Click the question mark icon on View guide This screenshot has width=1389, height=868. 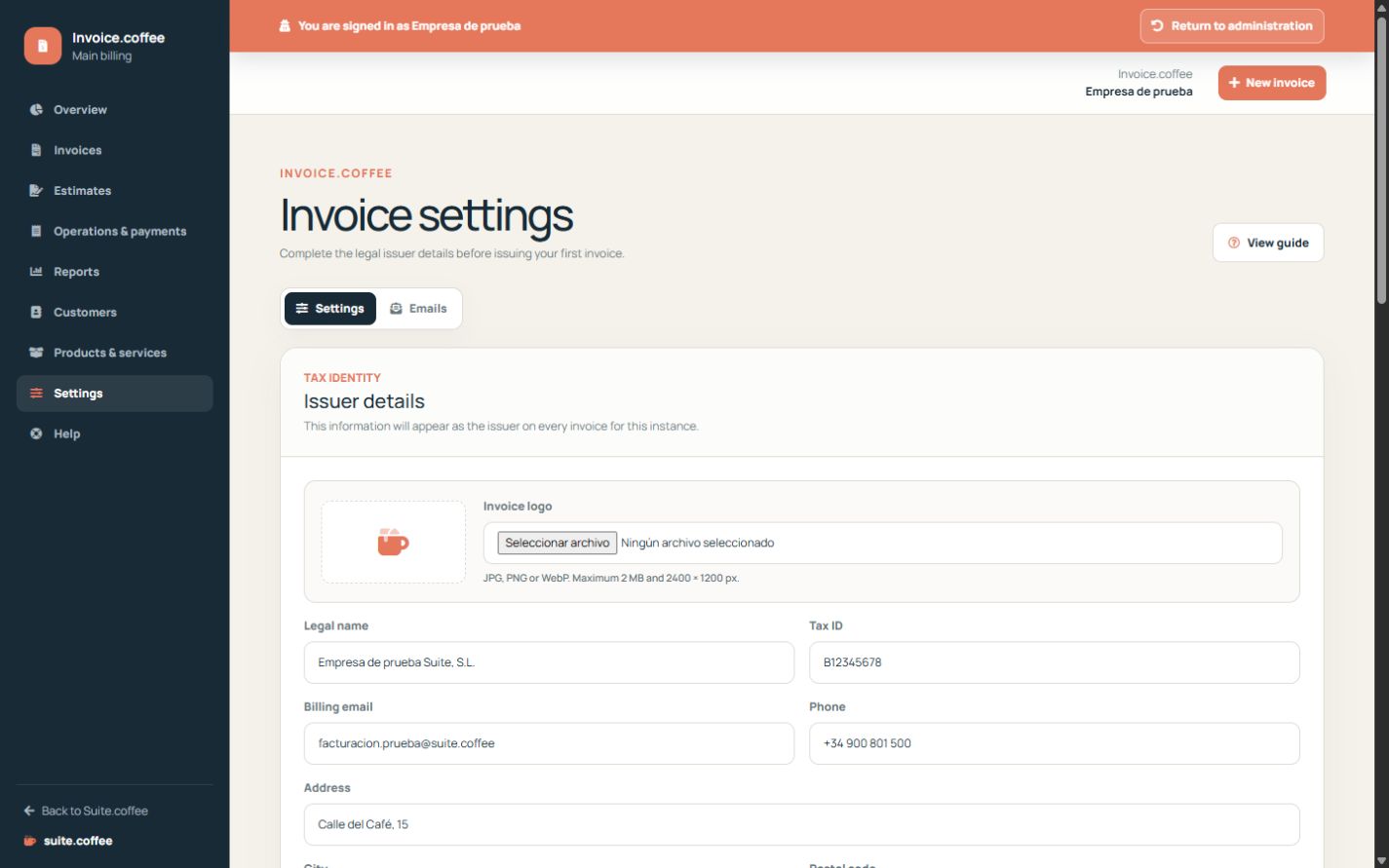1234,243
